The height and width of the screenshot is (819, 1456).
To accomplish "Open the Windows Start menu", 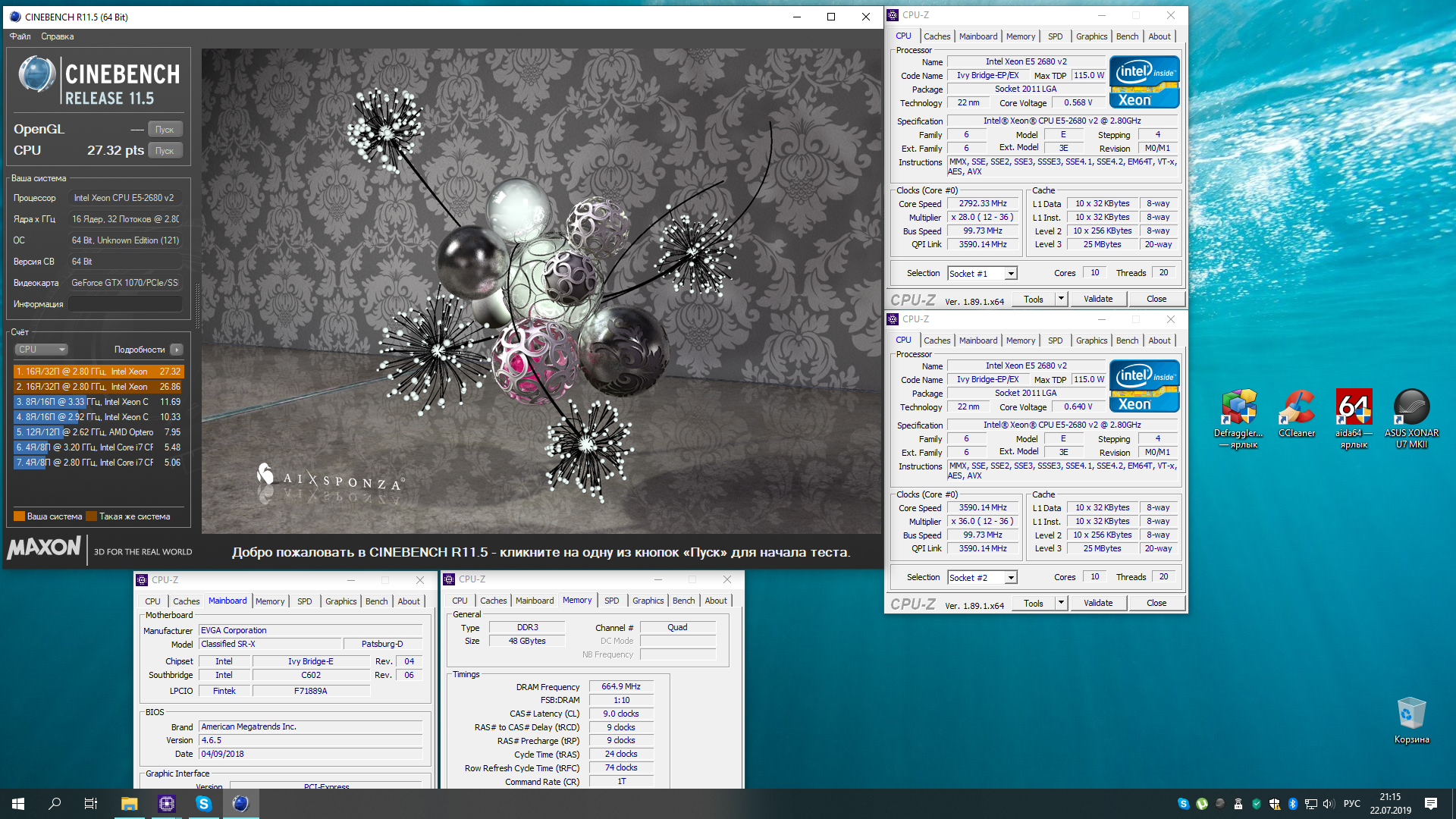I will click(x=18, y=804).
